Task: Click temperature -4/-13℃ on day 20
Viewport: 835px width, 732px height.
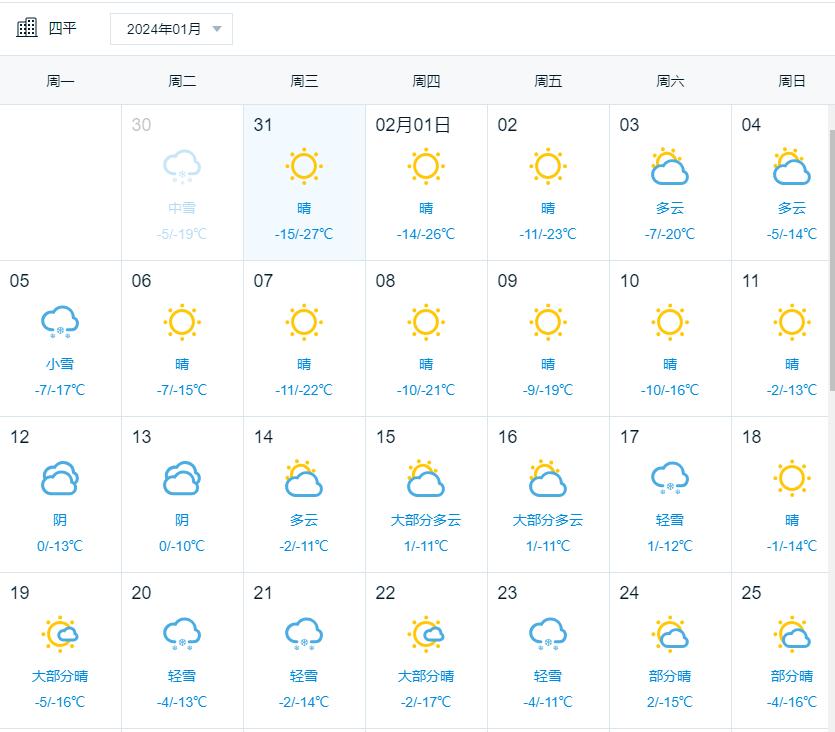Action: coord(182,702)
